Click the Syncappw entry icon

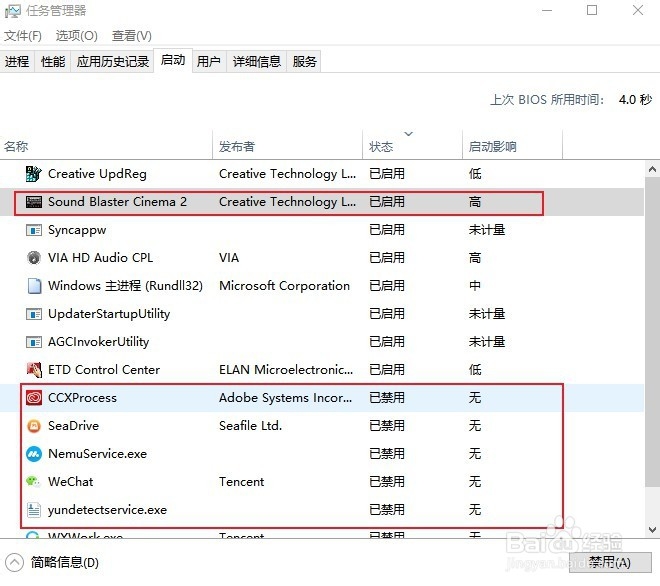click(34, 230)
